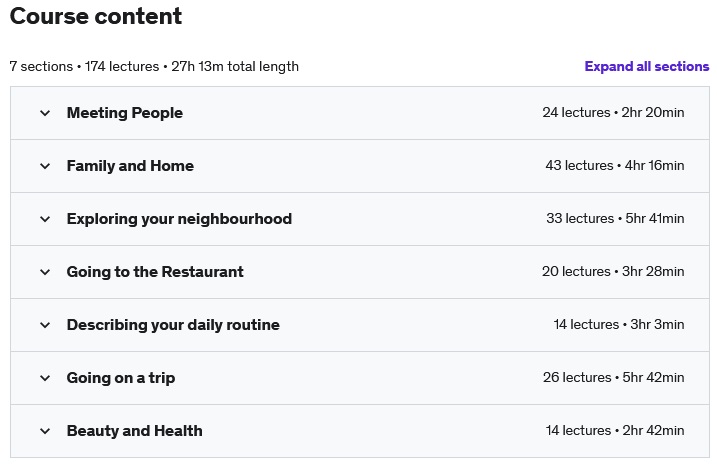Open the Going on a trip title
Image resolution: width=717 pixels, height=464 pixels.
121,378
